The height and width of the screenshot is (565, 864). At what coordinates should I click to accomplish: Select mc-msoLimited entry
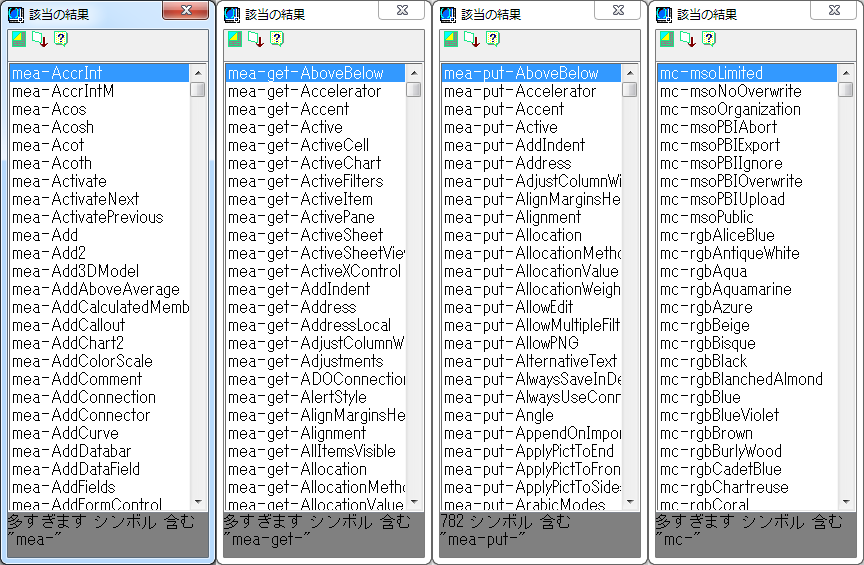pos(747,73)
